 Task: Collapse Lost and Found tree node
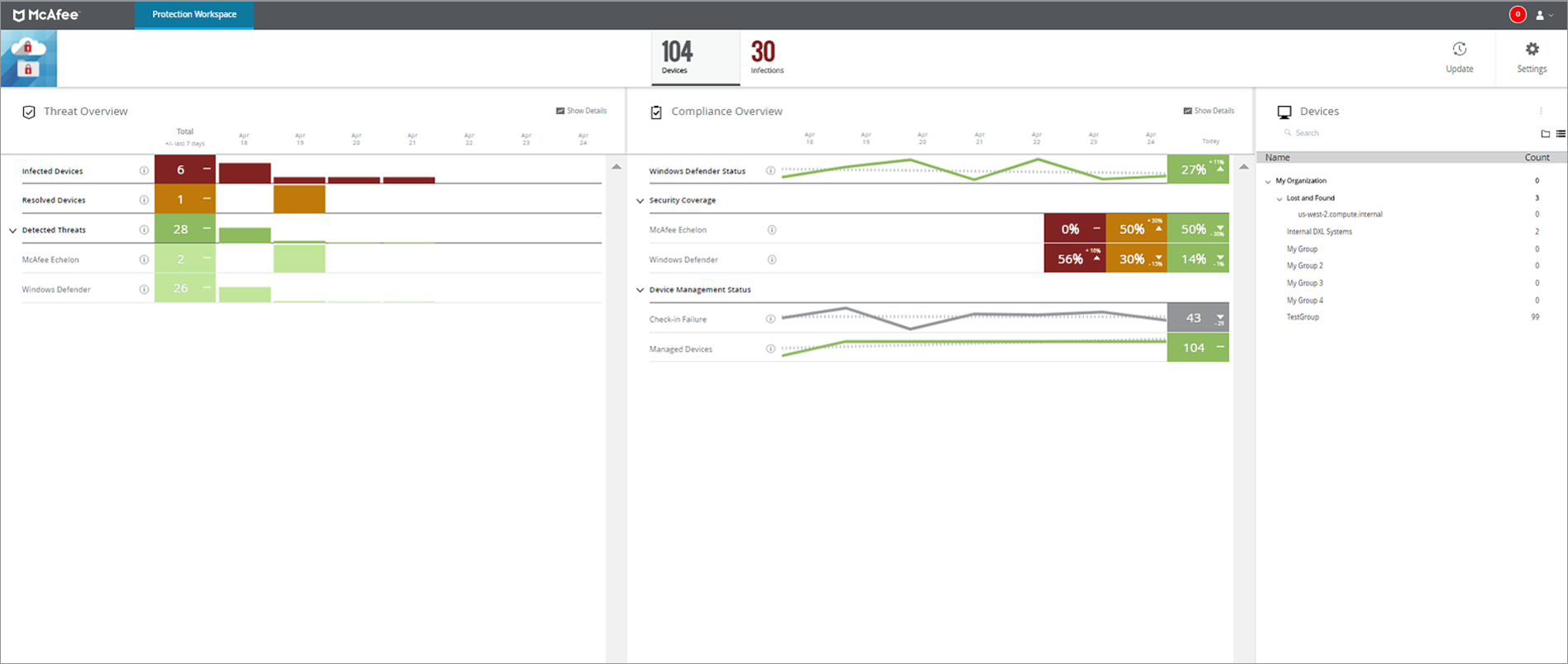click(x=1279, y=199)
